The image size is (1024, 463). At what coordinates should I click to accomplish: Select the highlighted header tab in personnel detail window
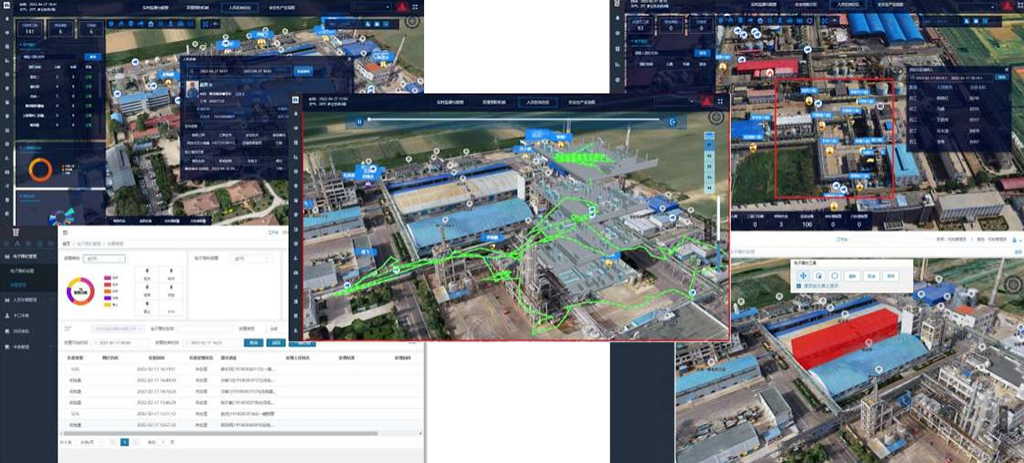[240, 8]
